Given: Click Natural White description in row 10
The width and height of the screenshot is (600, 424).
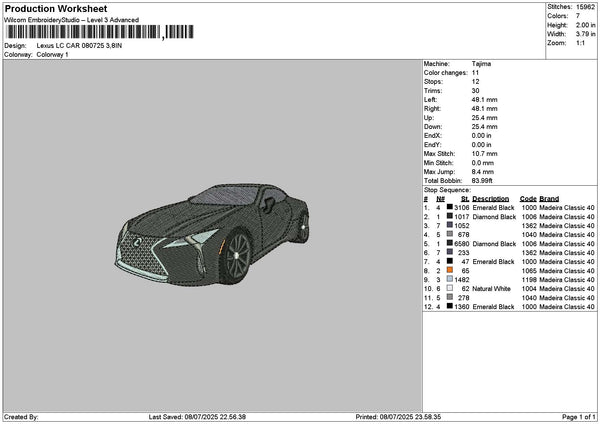Looking at the screenshot, I should click(491, 289).
